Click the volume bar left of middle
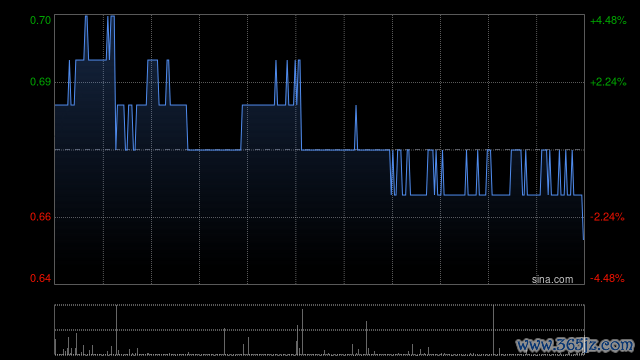Image resolution: width=640 pixels, height=360 pixels. [224, 342]
